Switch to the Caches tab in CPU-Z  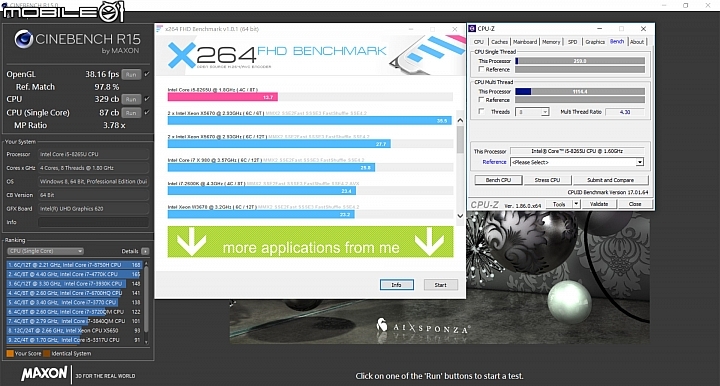tap(499, 42)
